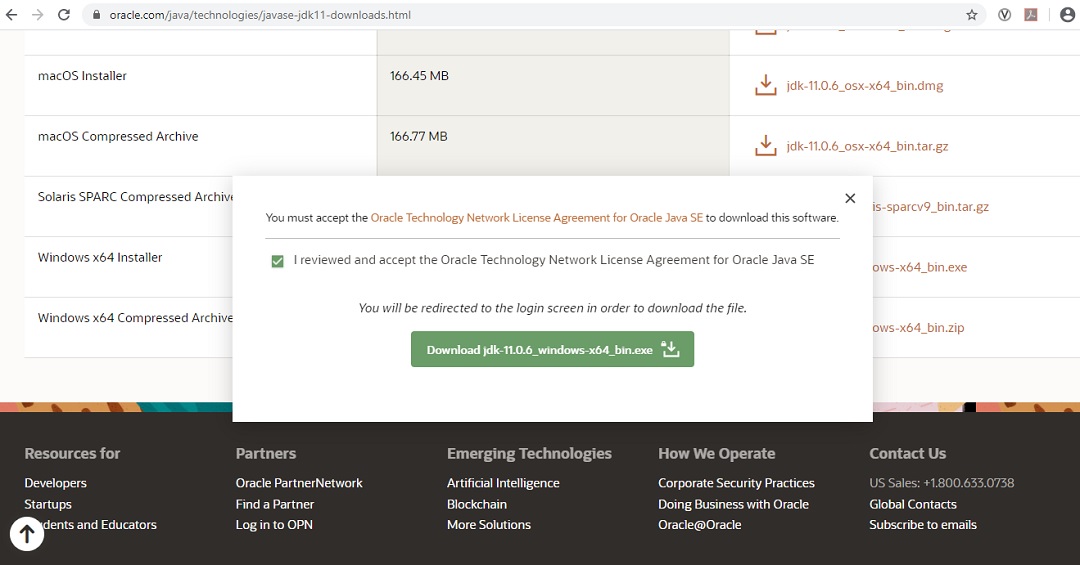The width and height of the screenshot is (1080, 565).
Task: Open the browser profile avatar
Action: coord(1067,14)
